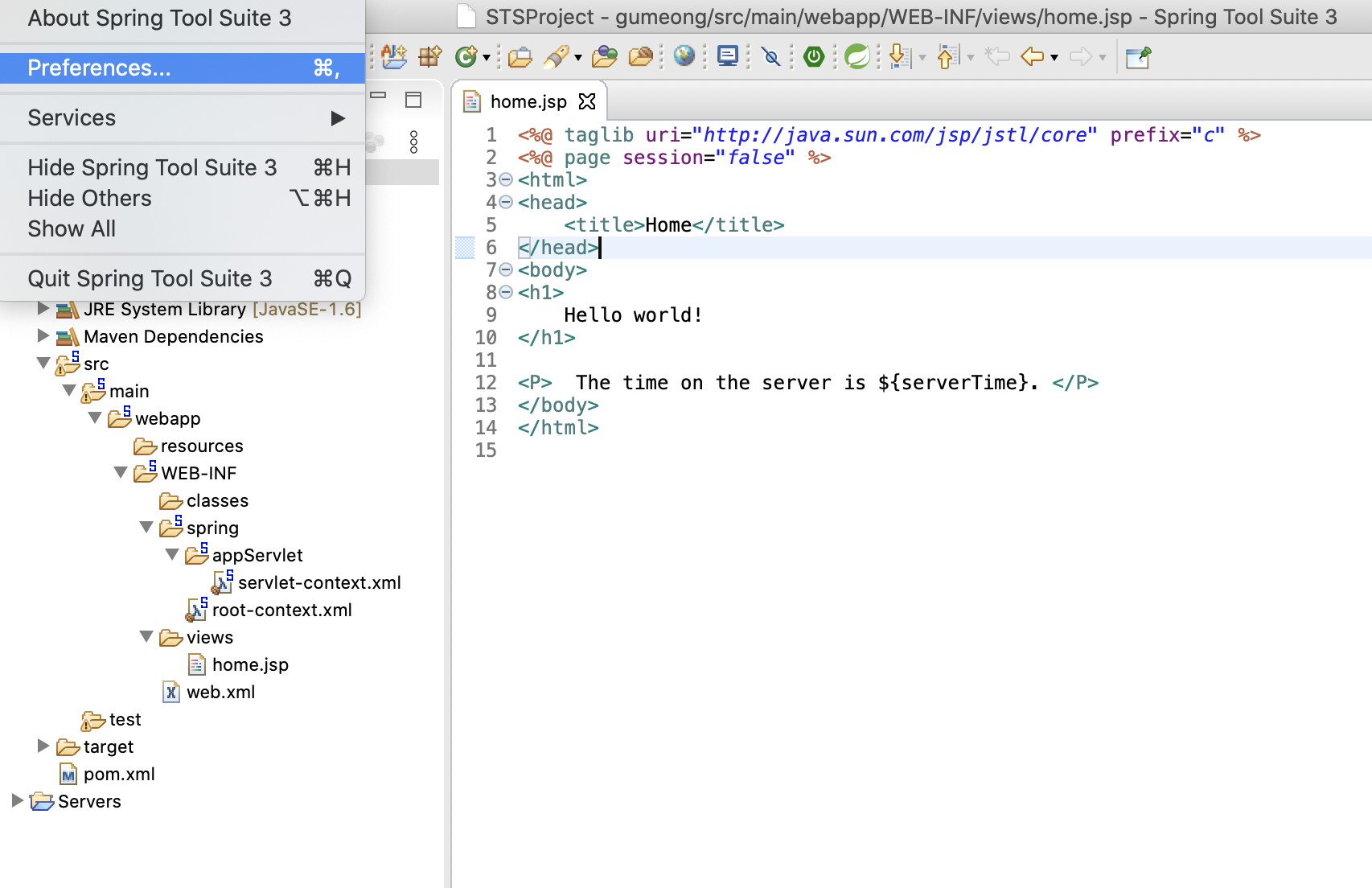Click the Search flashlight toolbar icon
This screenshot has width=1372, height=888.
556,56
